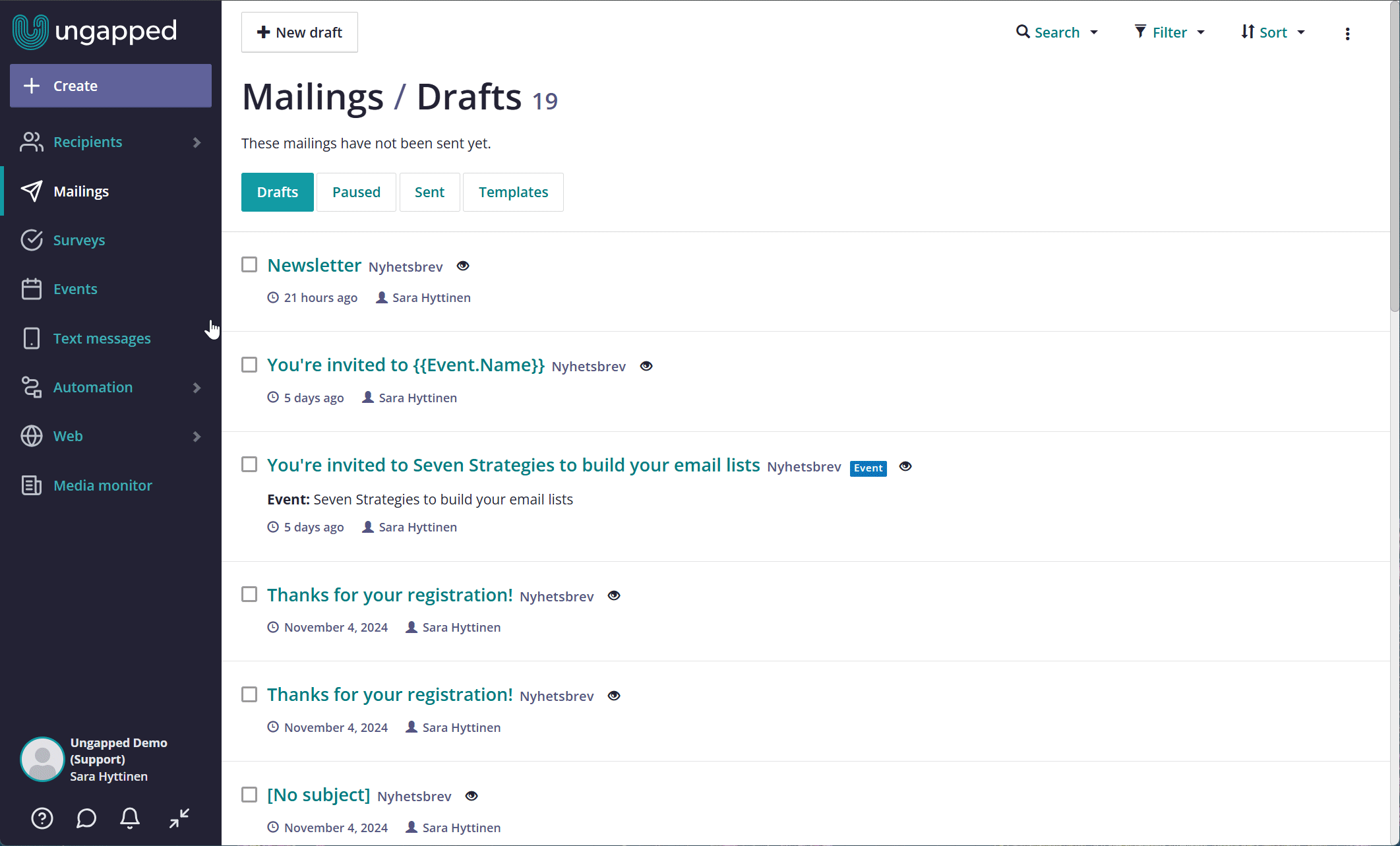The height and width of the screenshot is (846, 1400).
Task: Preview the {{Event.Name}} invitation via the eye icon
Action: 646,366
